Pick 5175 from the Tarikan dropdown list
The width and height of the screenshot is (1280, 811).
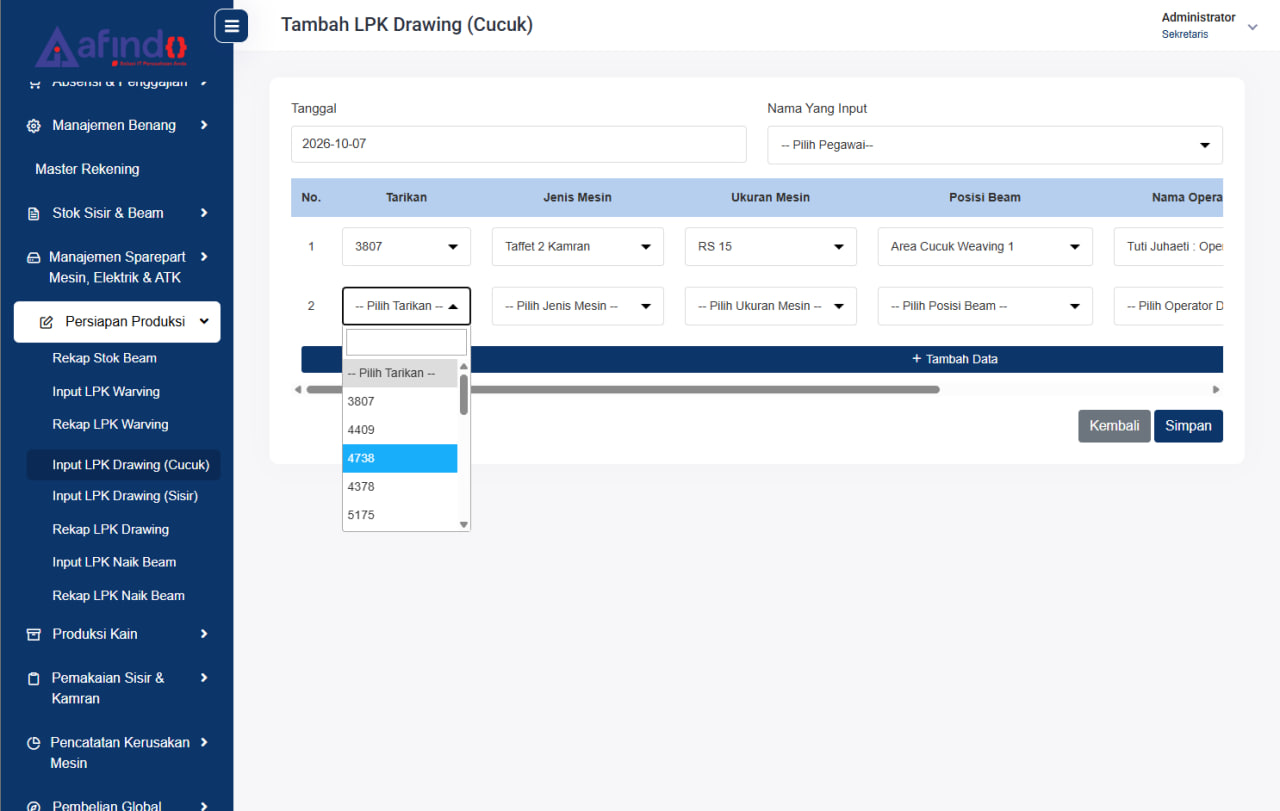[x=400, y=515]
